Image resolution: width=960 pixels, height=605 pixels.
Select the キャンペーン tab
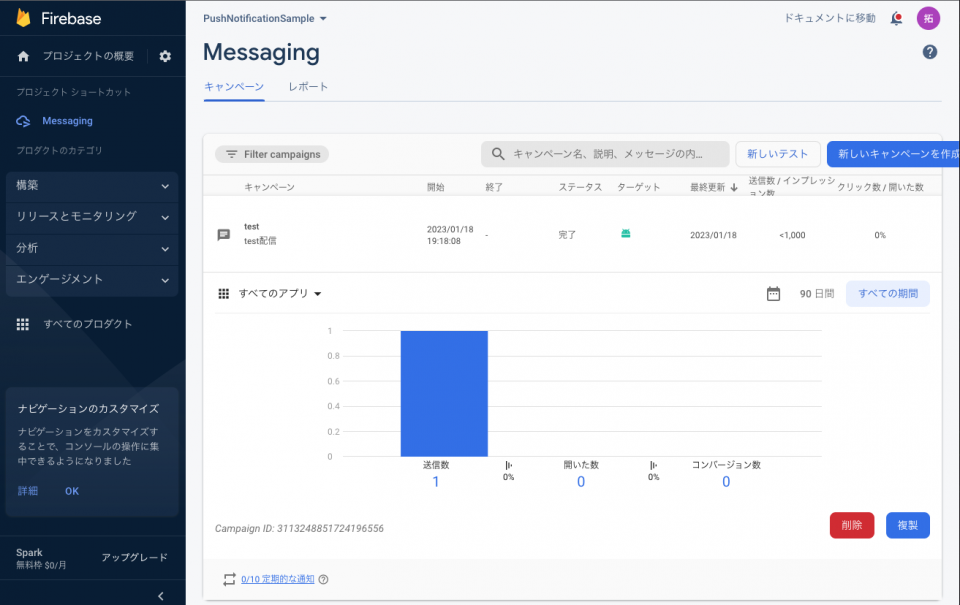click(x=234, y=87)
